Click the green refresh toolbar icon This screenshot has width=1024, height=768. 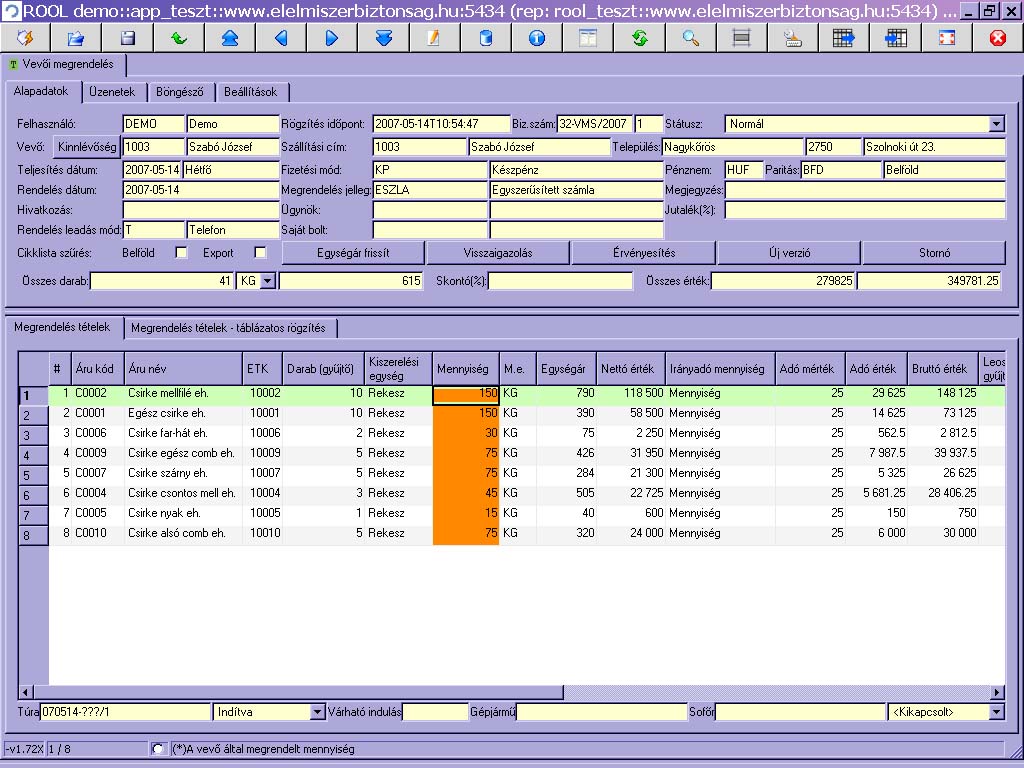[x=640, y=38]
